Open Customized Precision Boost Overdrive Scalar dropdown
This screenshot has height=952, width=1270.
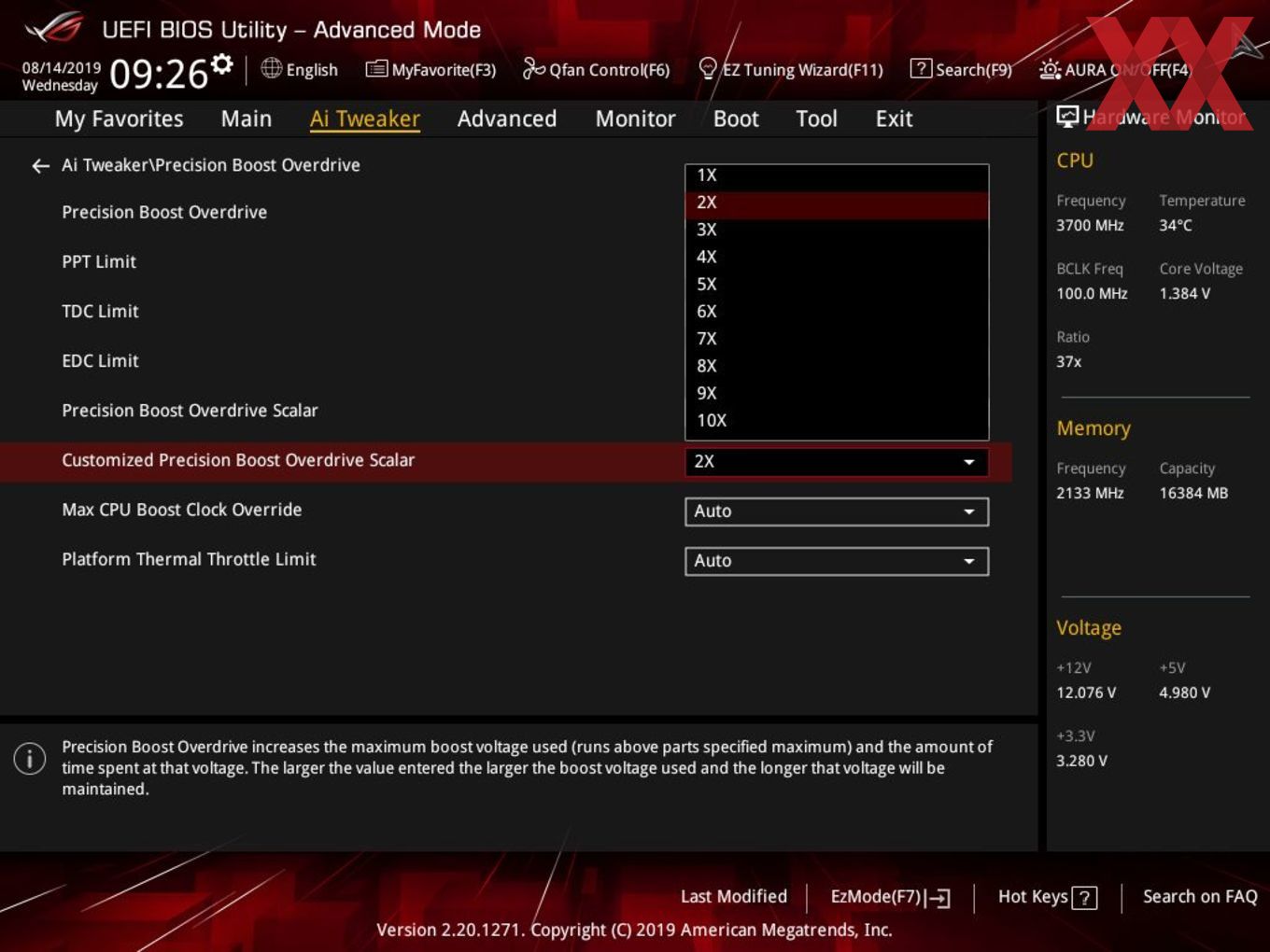[x=837, y=462]
